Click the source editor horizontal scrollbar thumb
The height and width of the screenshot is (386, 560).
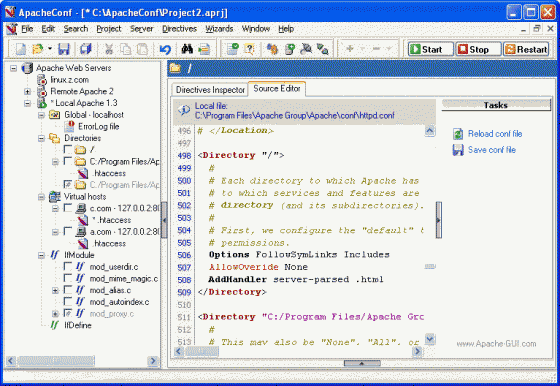pos(202,352)
